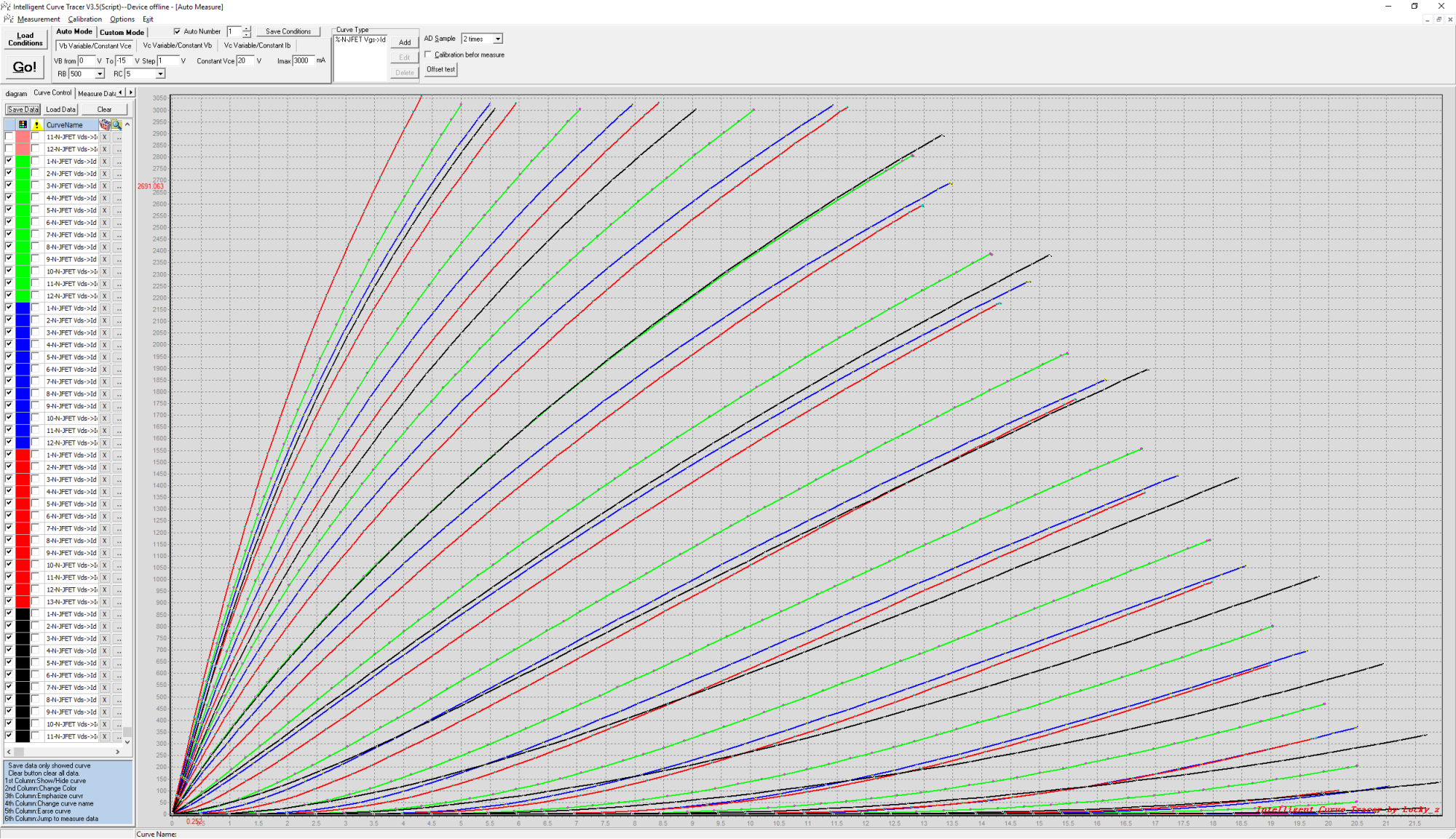Open the Calibration menu
The height and width of the screenshot is (839, 1456).
[84, 19]
